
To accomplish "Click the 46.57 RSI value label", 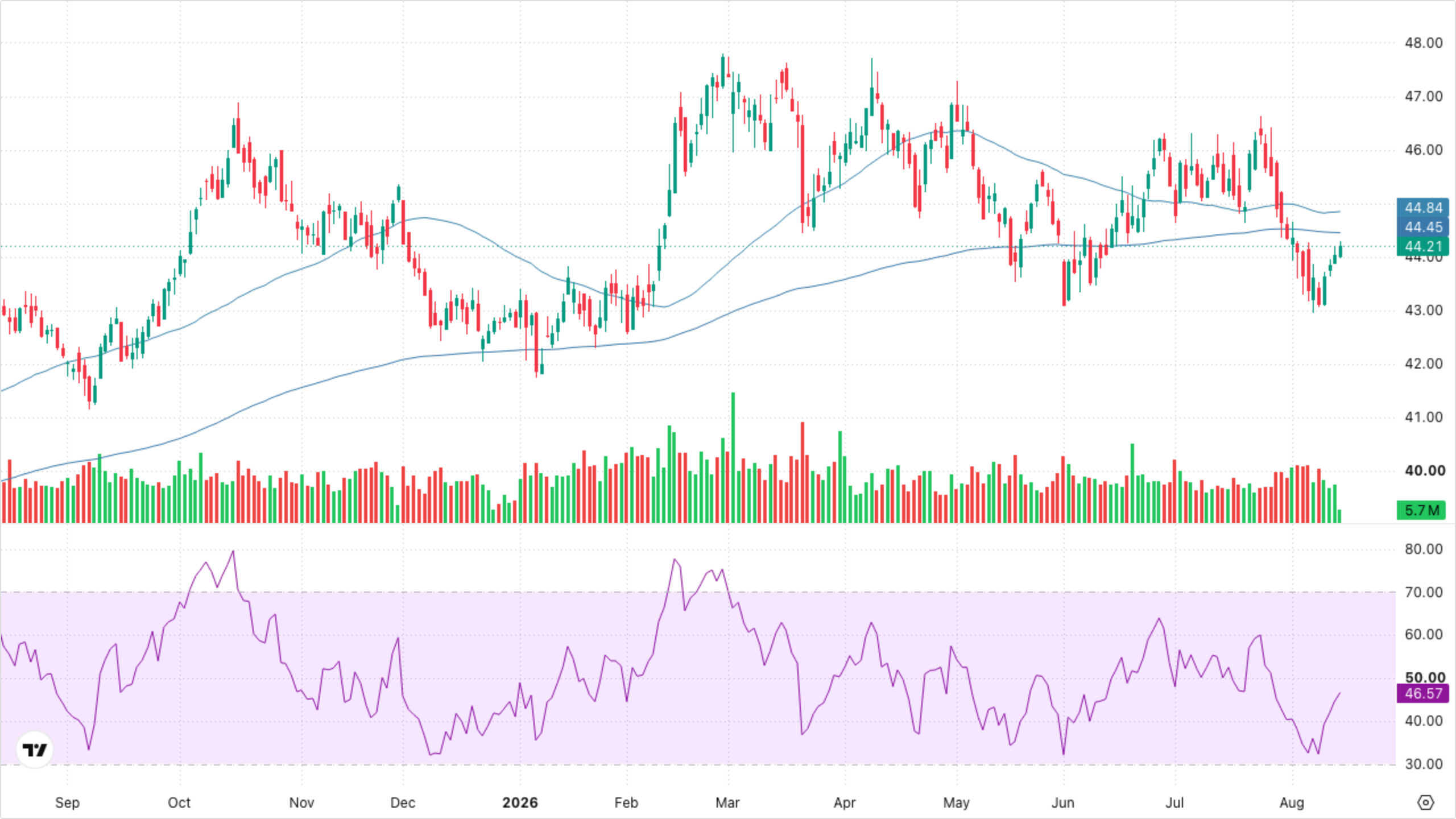I will tap(1423, 693).
